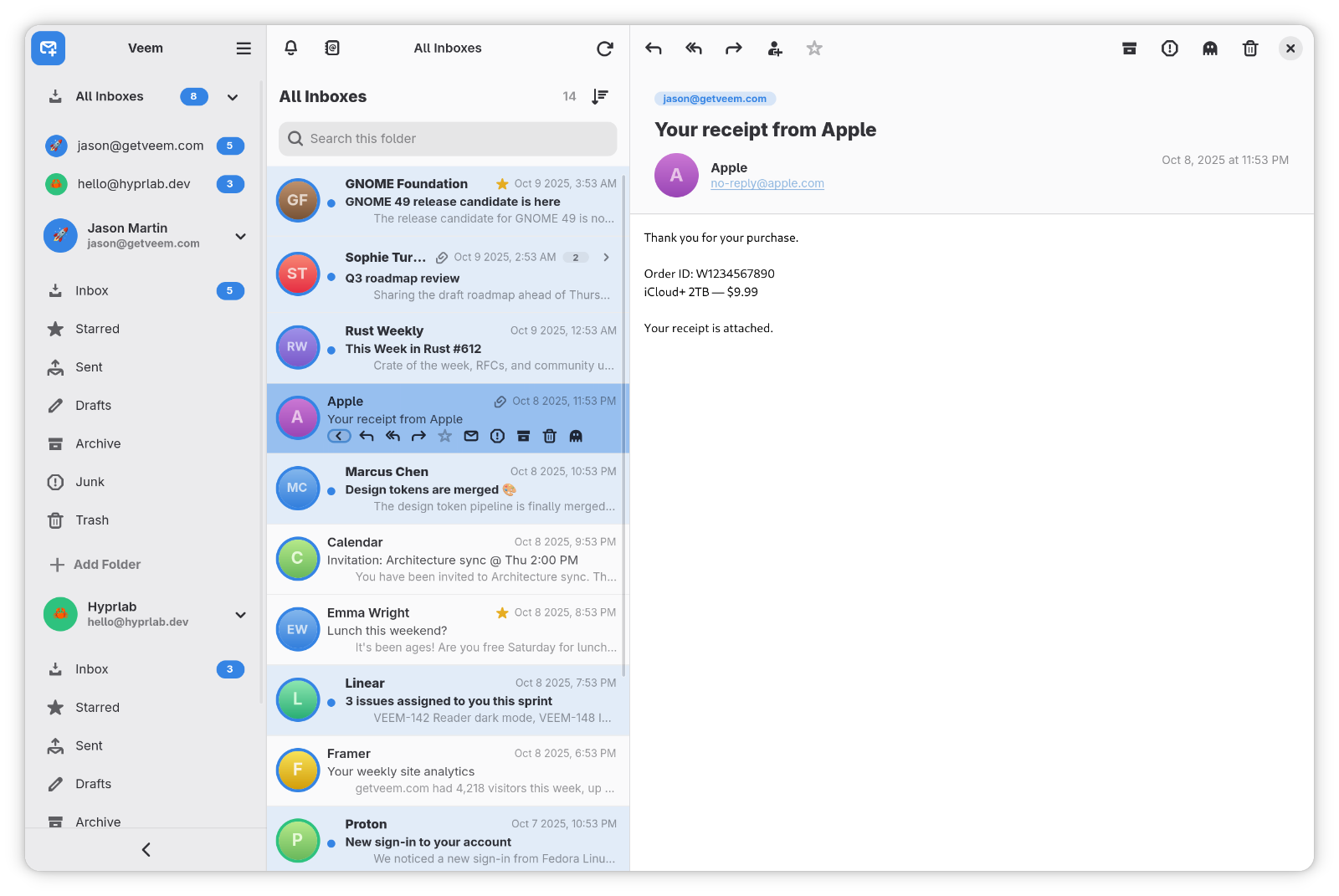The width and height of the screenshot is (1339, 896).
Task: Refresh All Inboxes with reload icon
Action: pos(605,49)
